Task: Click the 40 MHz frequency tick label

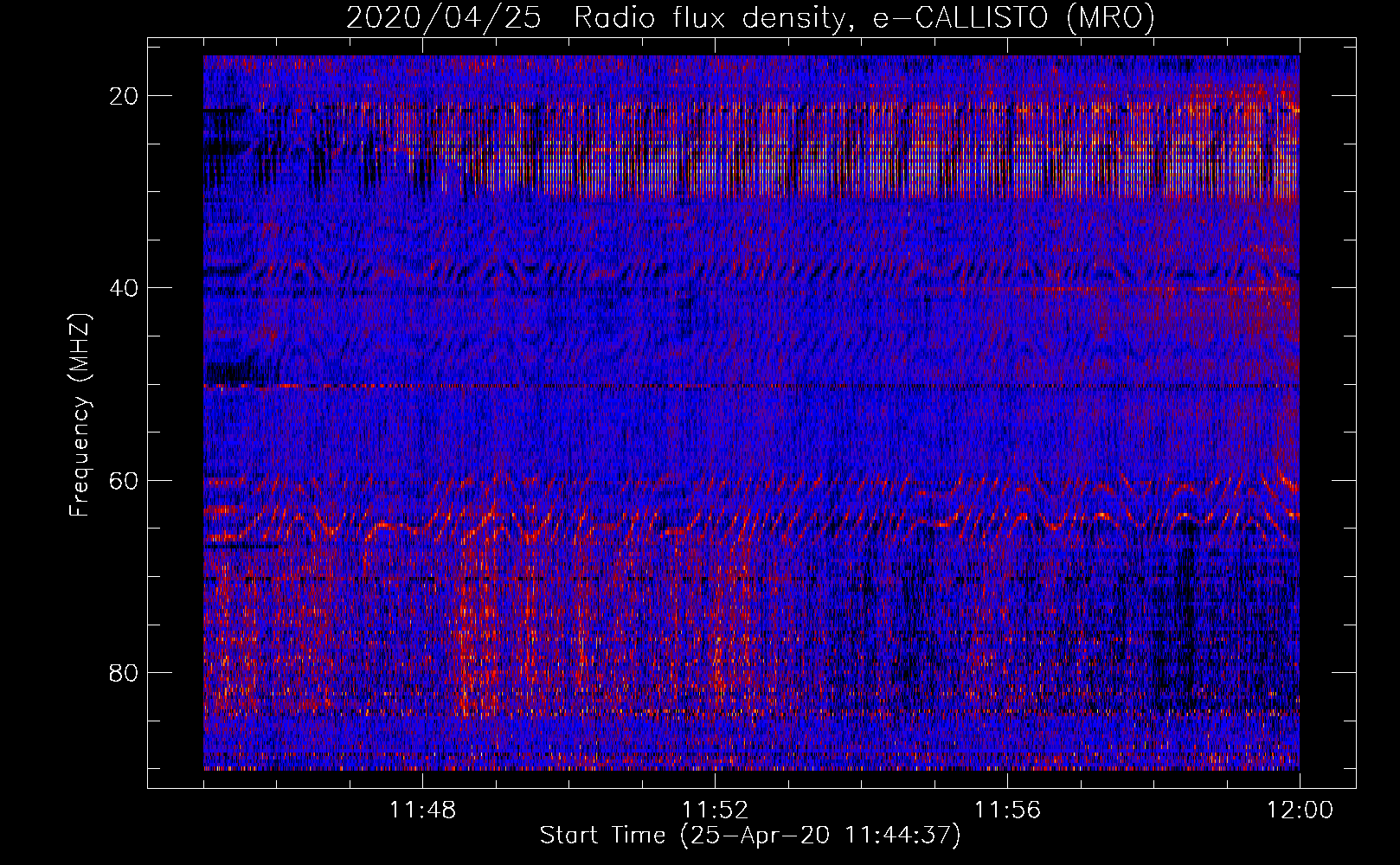Action: point(125,288)
